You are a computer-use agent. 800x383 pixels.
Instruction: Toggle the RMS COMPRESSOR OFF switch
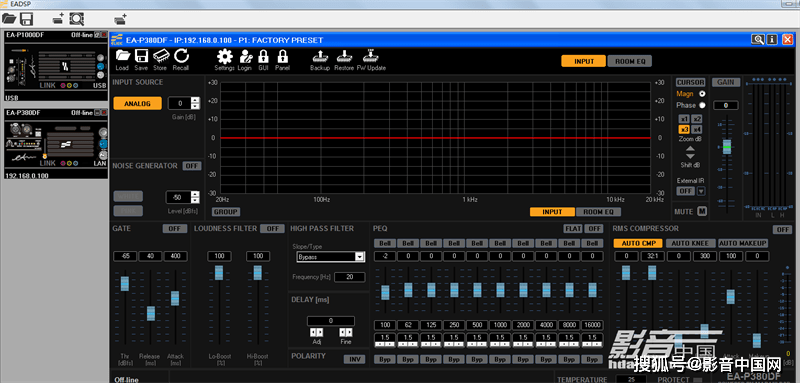coord(782,229)
